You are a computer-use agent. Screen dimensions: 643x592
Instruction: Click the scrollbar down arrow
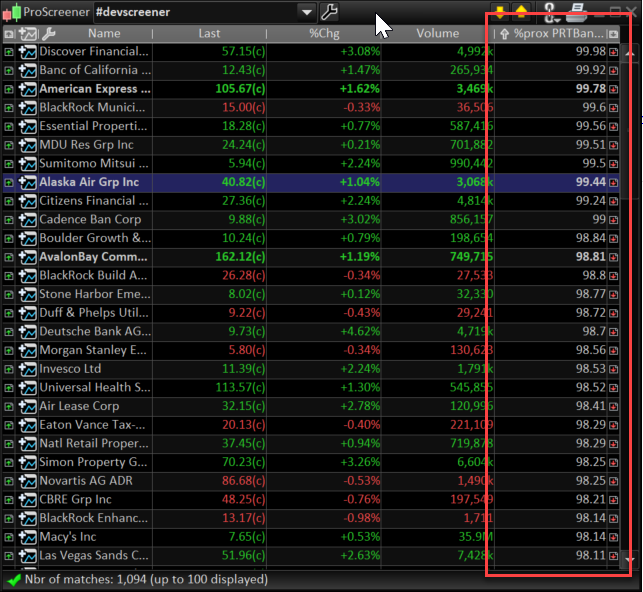630,559
